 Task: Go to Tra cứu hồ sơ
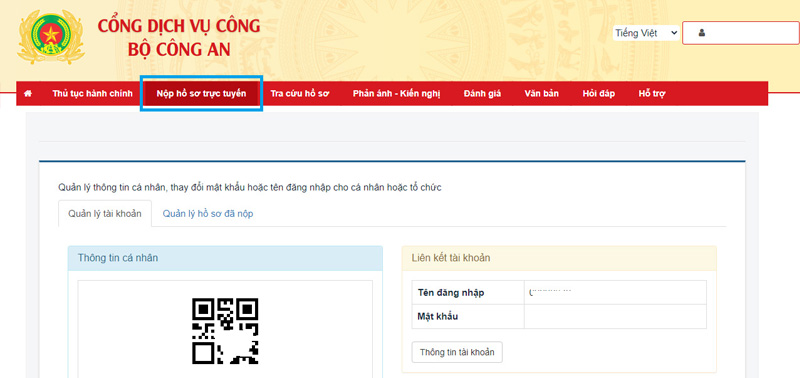coord(300,93)
